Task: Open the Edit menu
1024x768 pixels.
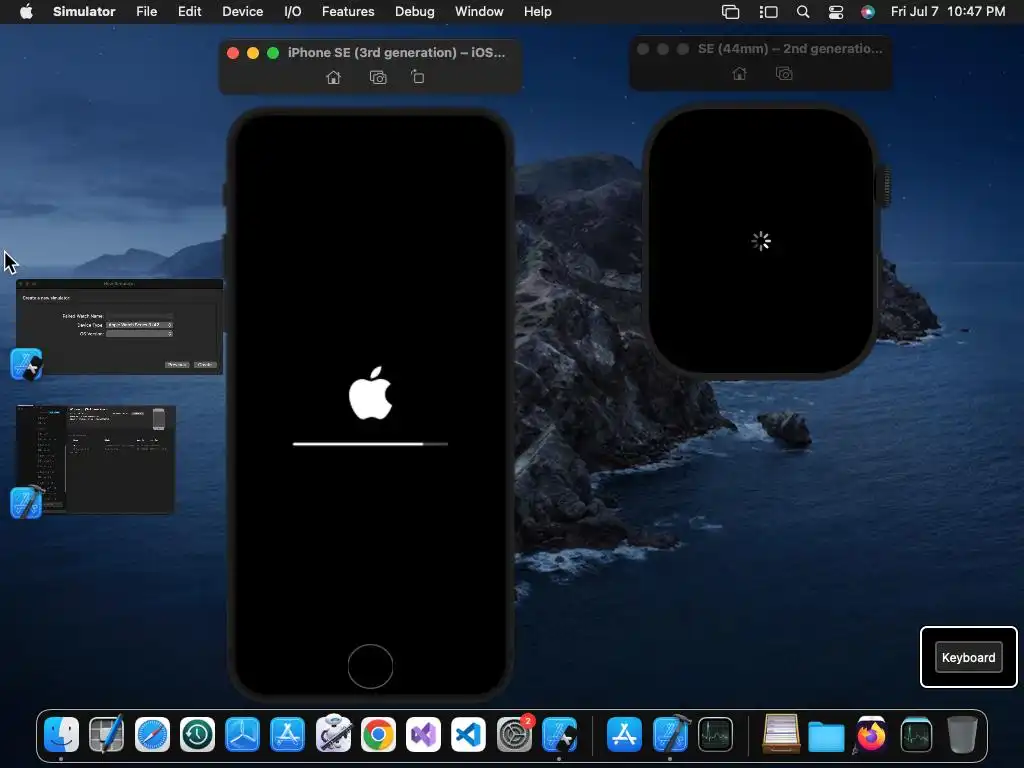Action: (189, 12)
